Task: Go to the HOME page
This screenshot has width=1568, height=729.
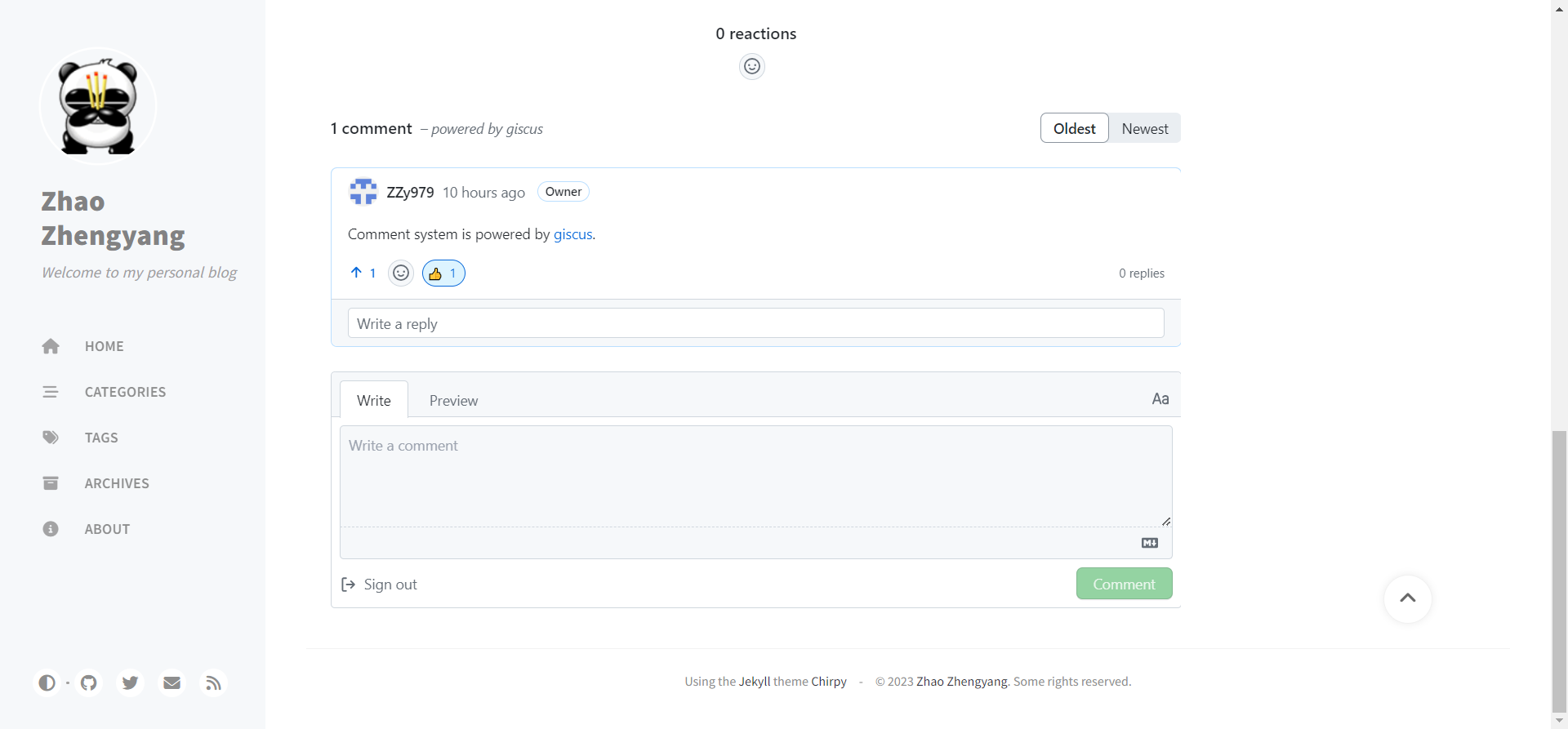Action: coord(104,346)
